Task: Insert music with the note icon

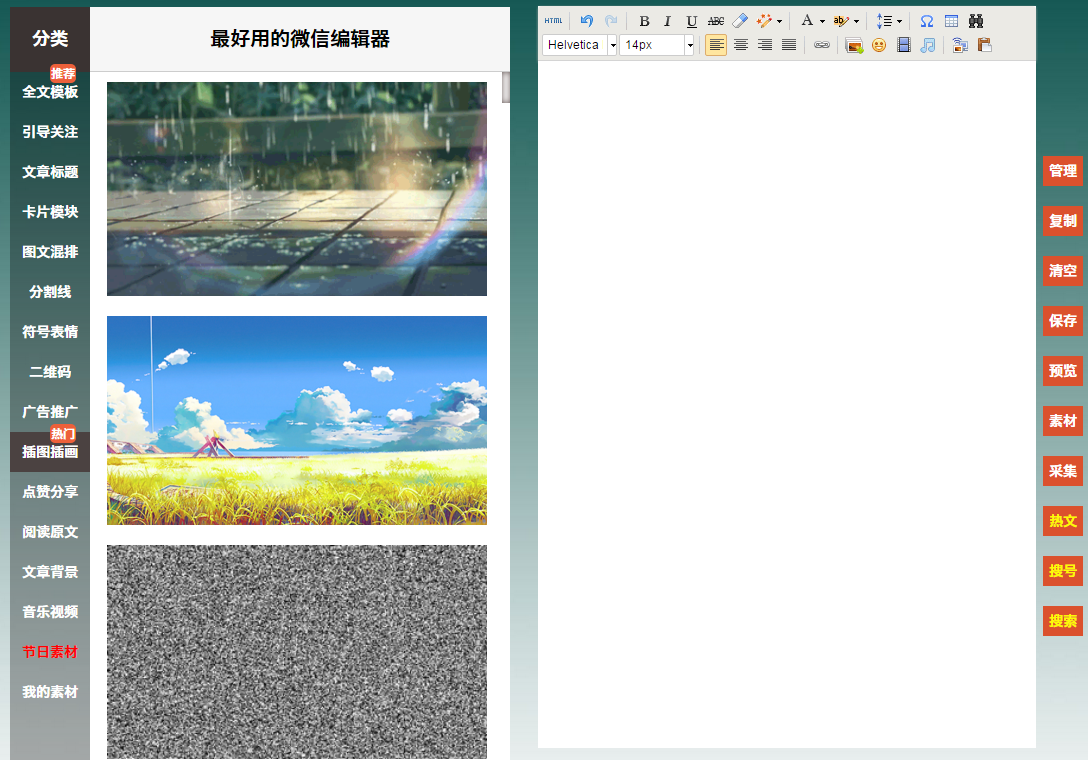Action: coord(927,45)
